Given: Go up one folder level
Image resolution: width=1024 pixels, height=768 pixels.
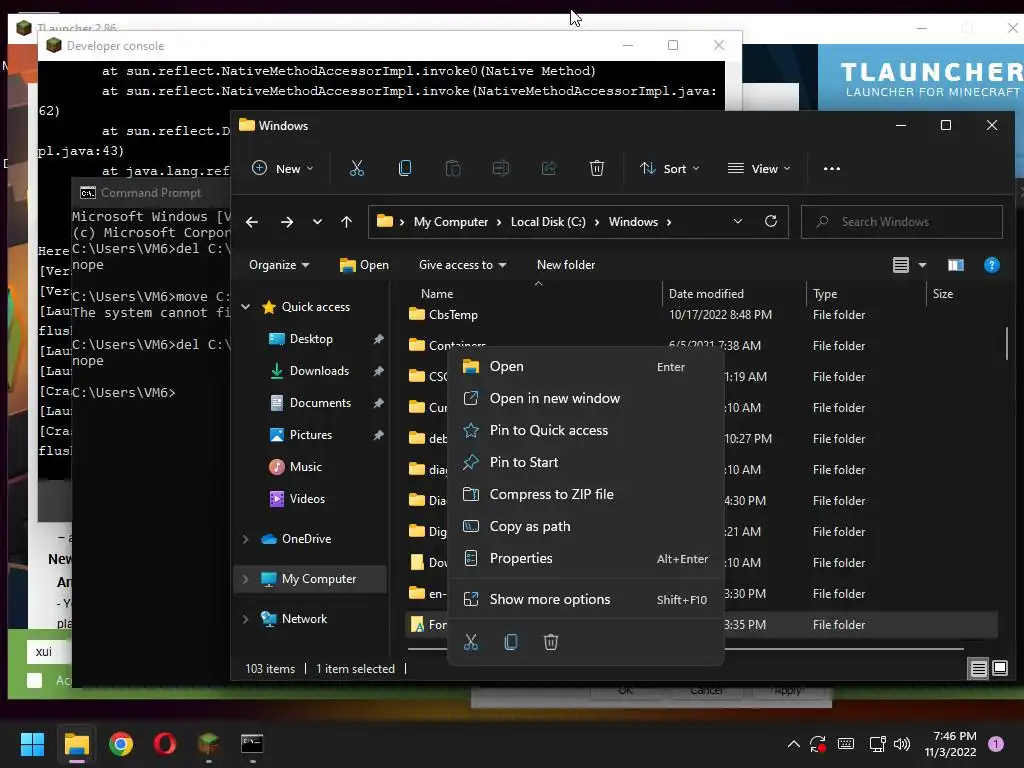Looking at the screenshot, I should pos(347,222).
